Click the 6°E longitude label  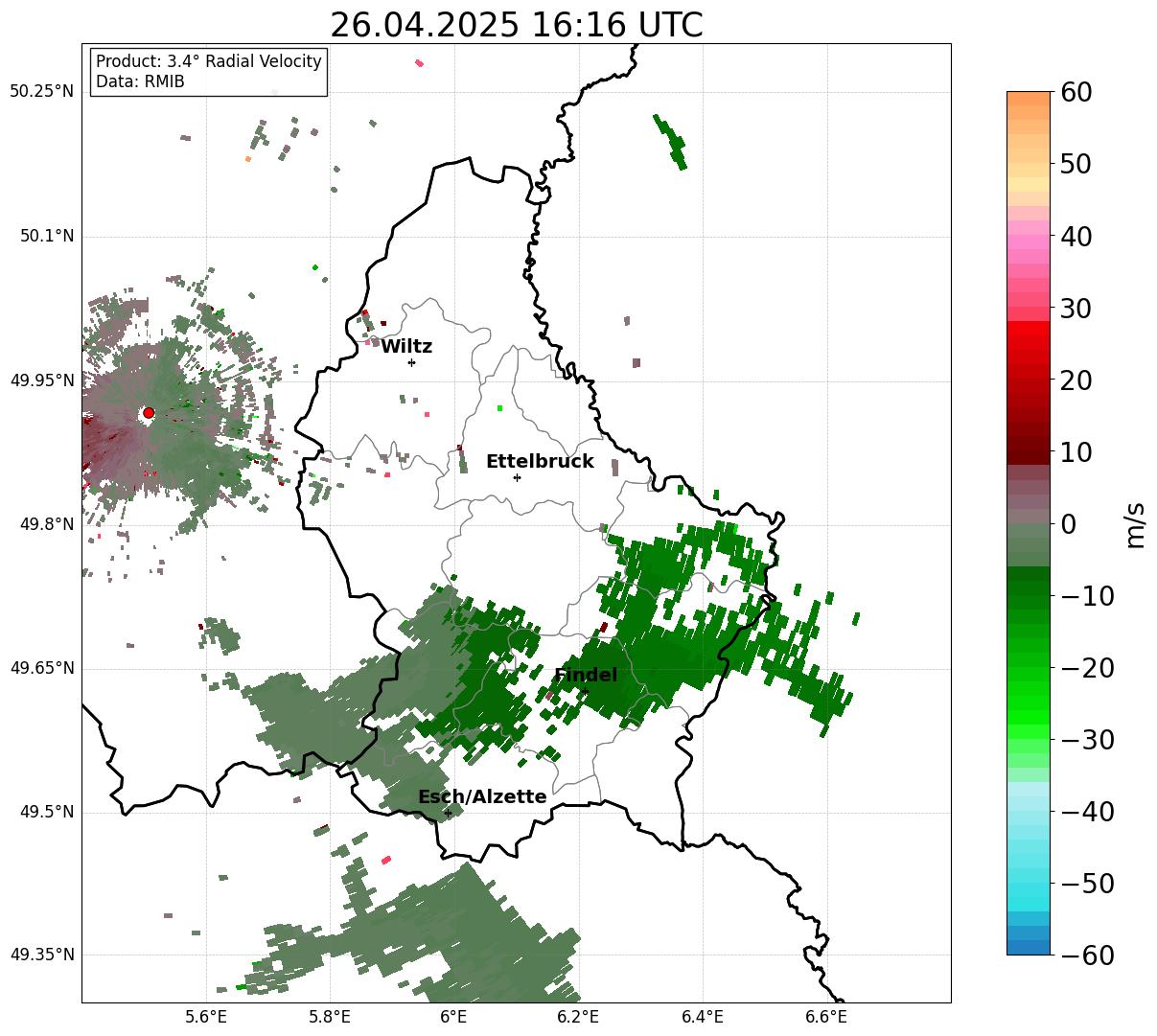pyautogui.click(x=453, y=1017)
